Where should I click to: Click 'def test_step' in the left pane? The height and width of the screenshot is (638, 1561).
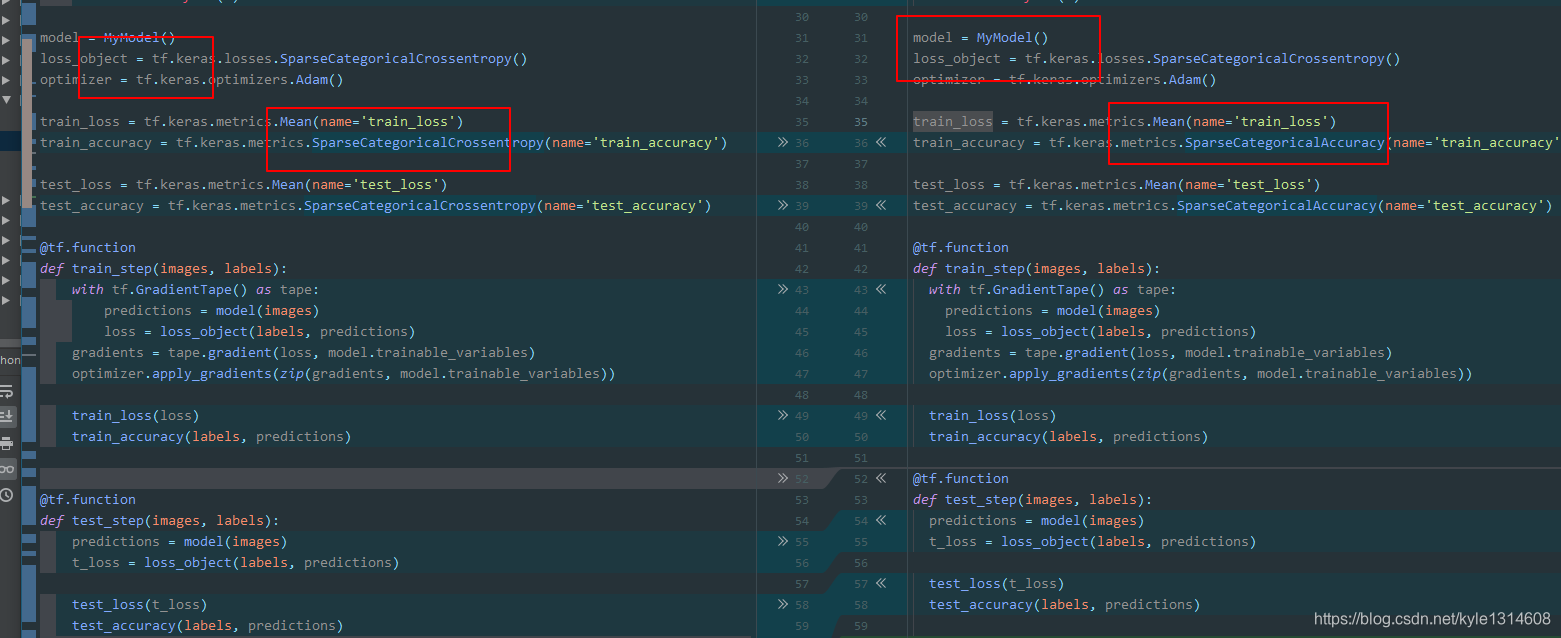[x=92, y=521]
